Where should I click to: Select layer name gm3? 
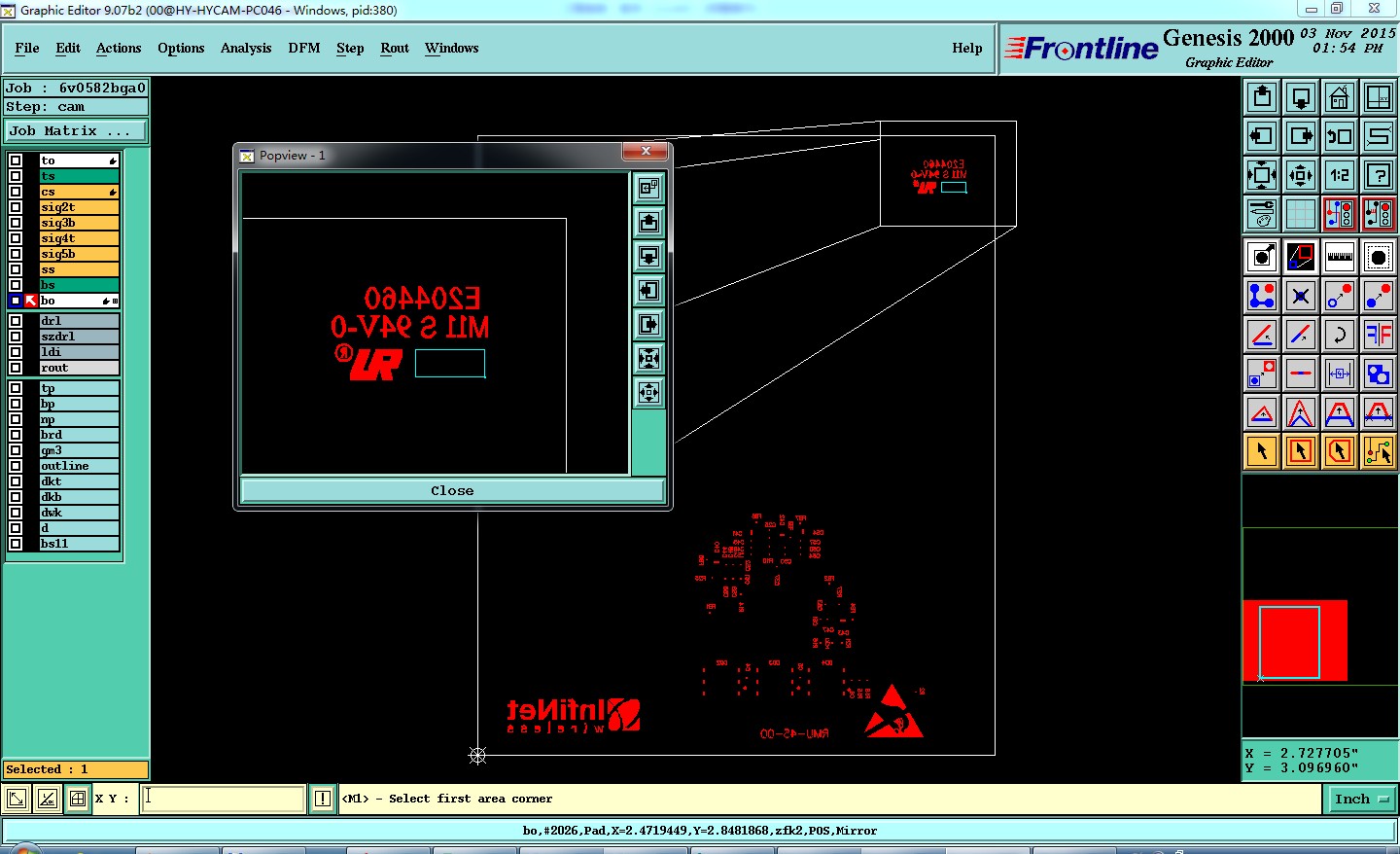(79, 450)
